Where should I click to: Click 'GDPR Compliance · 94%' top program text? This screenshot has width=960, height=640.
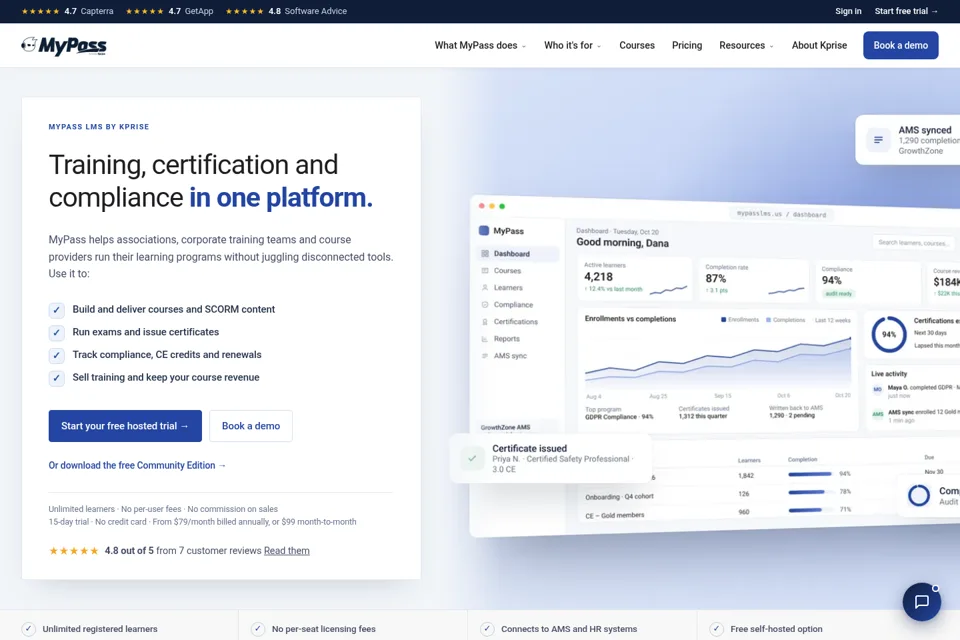pos(619,416)
